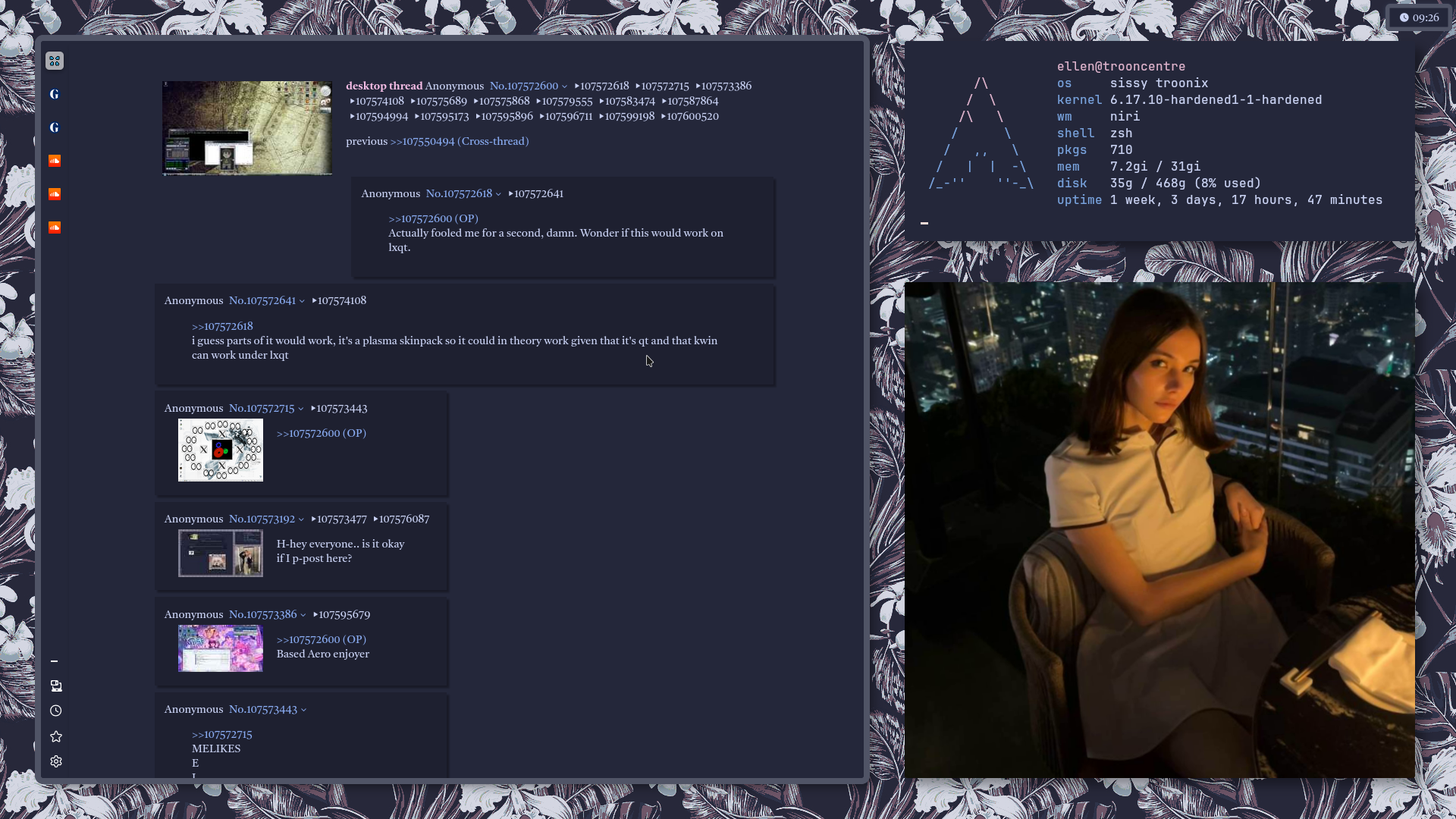This screenshot has height=819, width=1456.
Task: Click the >>107572618 quote link
Action: click(222, 326)
